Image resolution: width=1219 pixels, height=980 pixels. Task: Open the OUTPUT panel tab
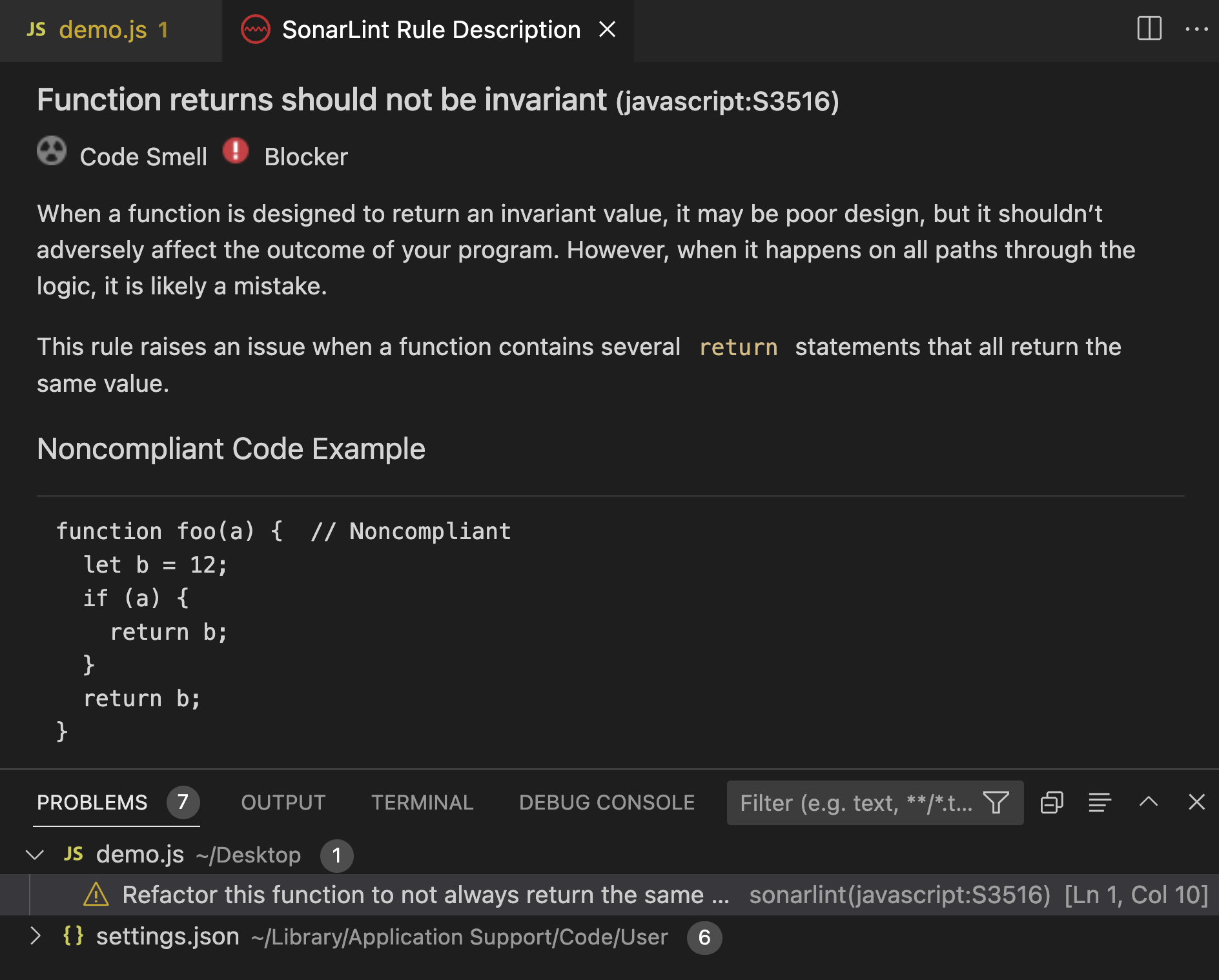(283, 802)
